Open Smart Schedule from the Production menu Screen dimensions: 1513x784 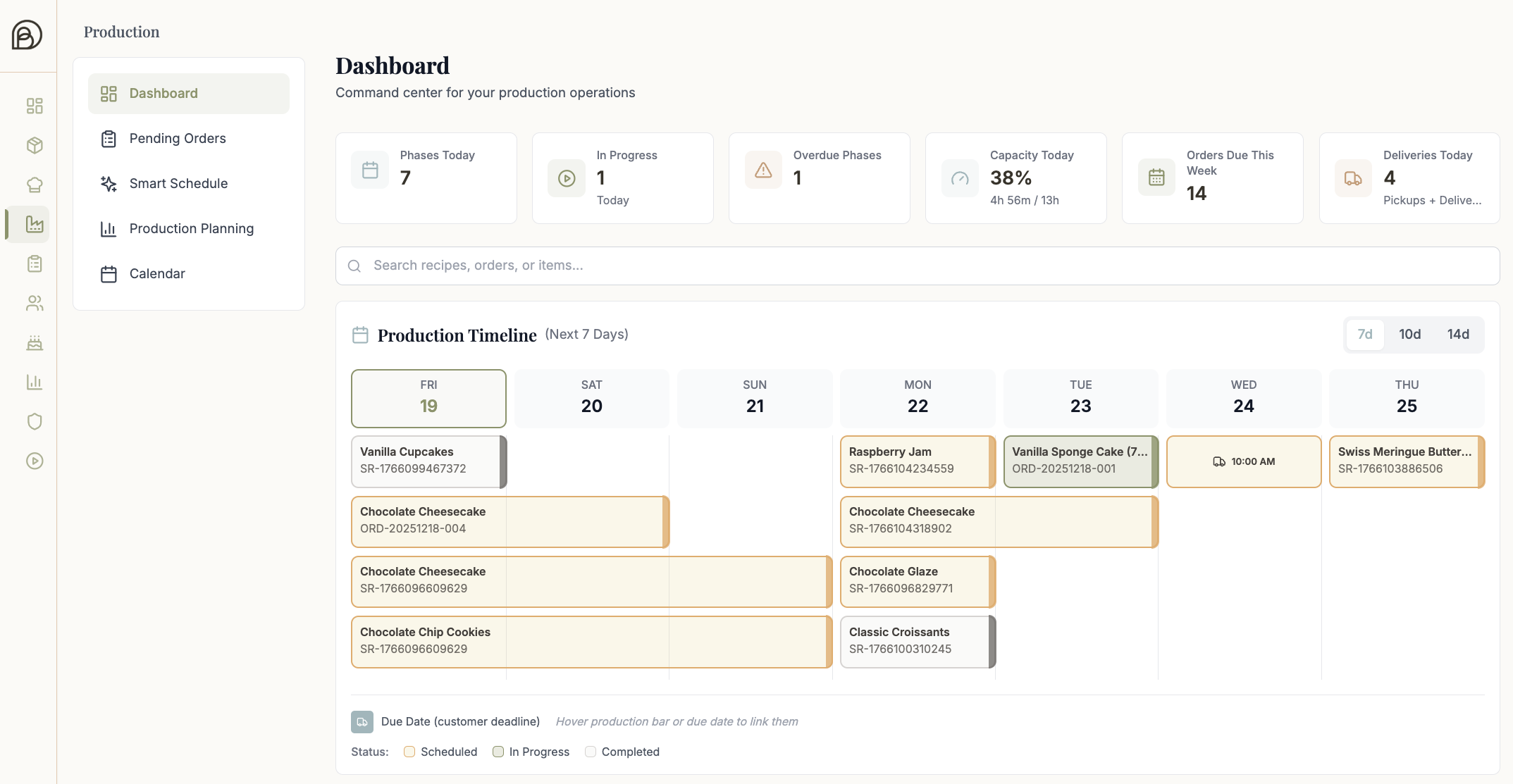coord(178,183)
